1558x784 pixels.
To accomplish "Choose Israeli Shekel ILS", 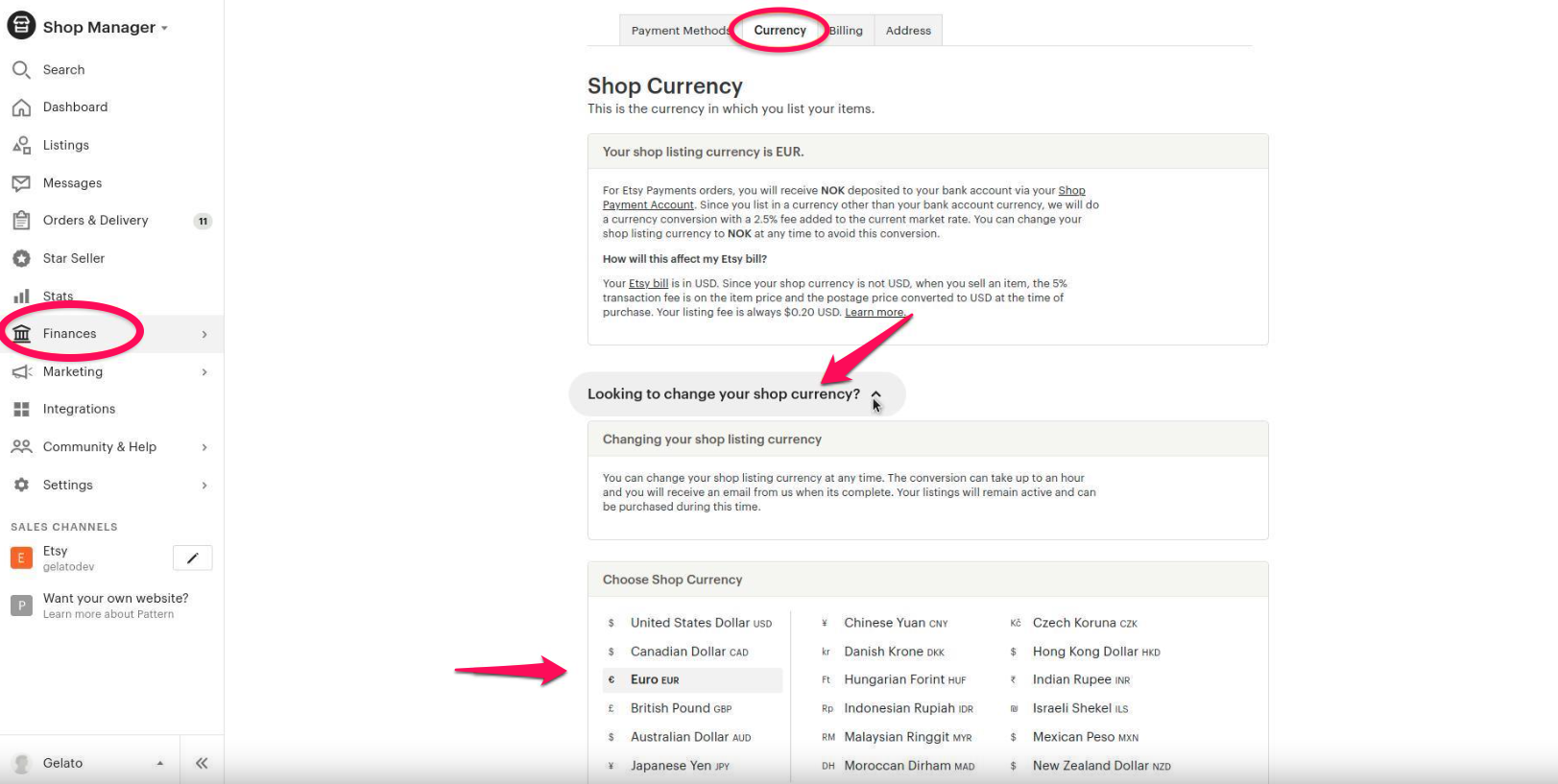I will (1080, 708).
